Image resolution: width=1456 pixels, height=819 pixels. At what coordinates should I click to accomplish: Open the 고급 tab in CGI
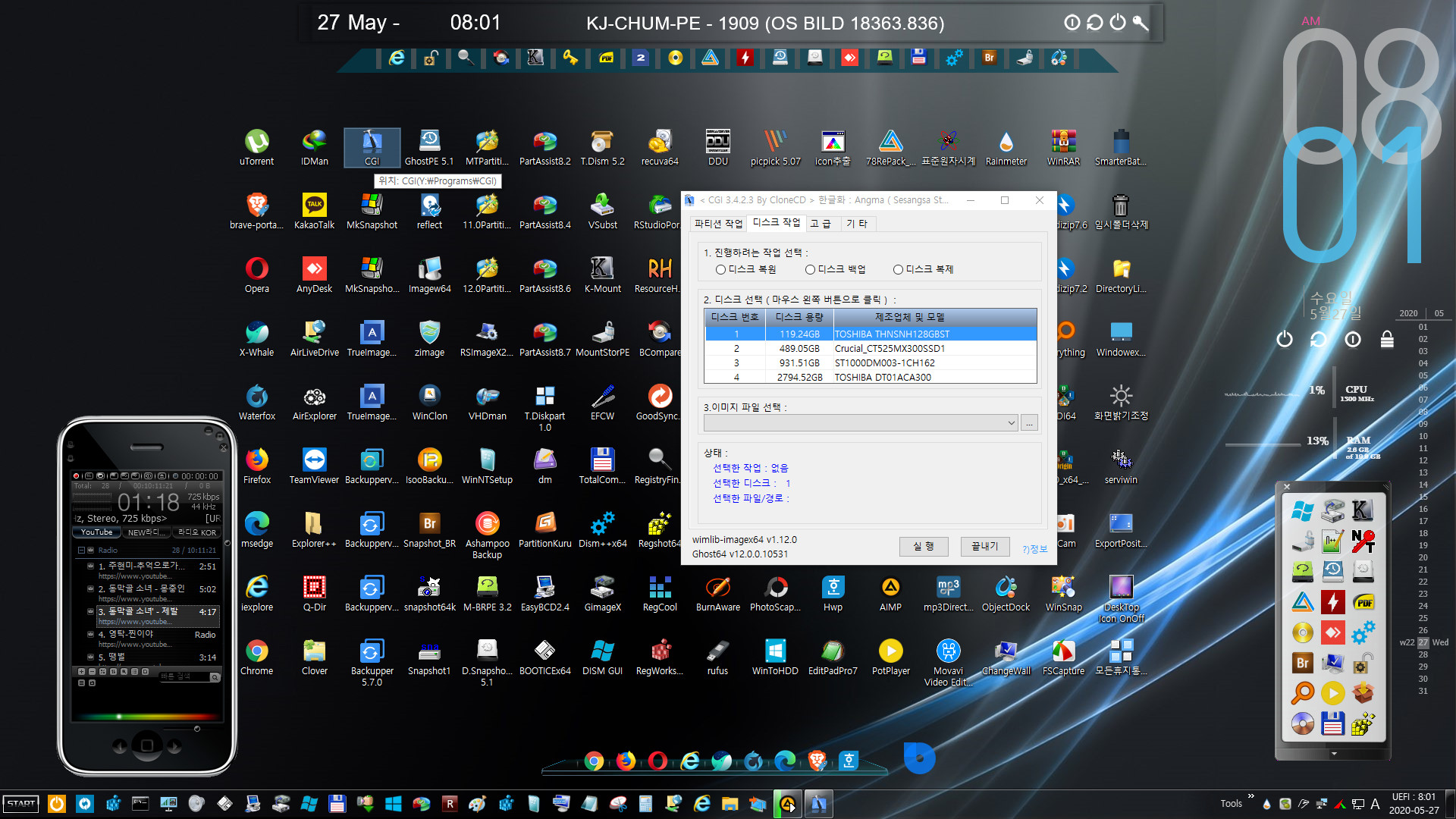[821, 224]
